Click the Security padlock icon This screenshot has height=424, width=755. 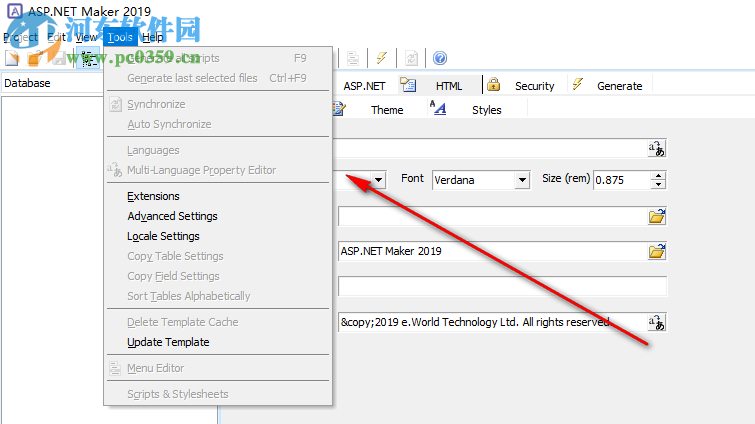click(x=493, y=85)
